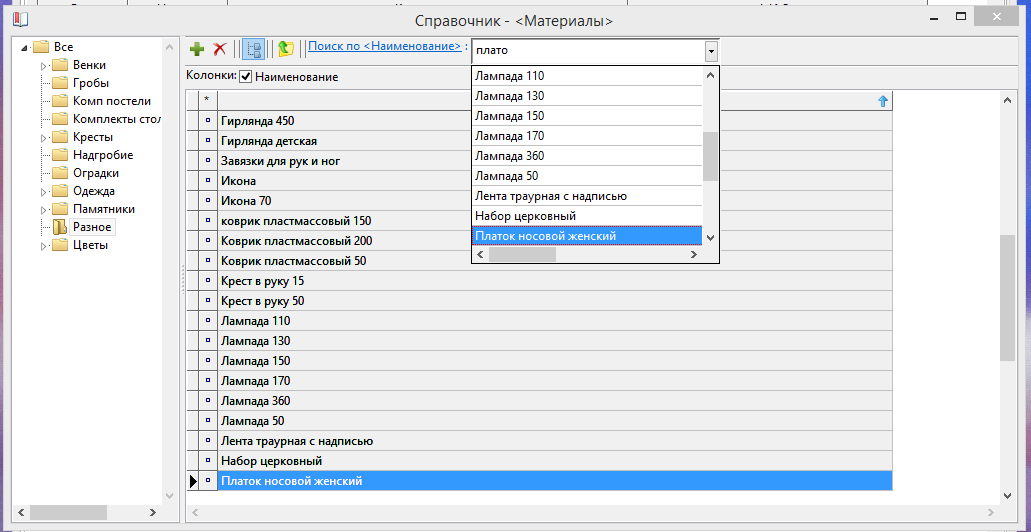The image size is (1031, 532).
Task: Click the open Разное folder icon
Action: pyautogui.click(x=59, y=227)
